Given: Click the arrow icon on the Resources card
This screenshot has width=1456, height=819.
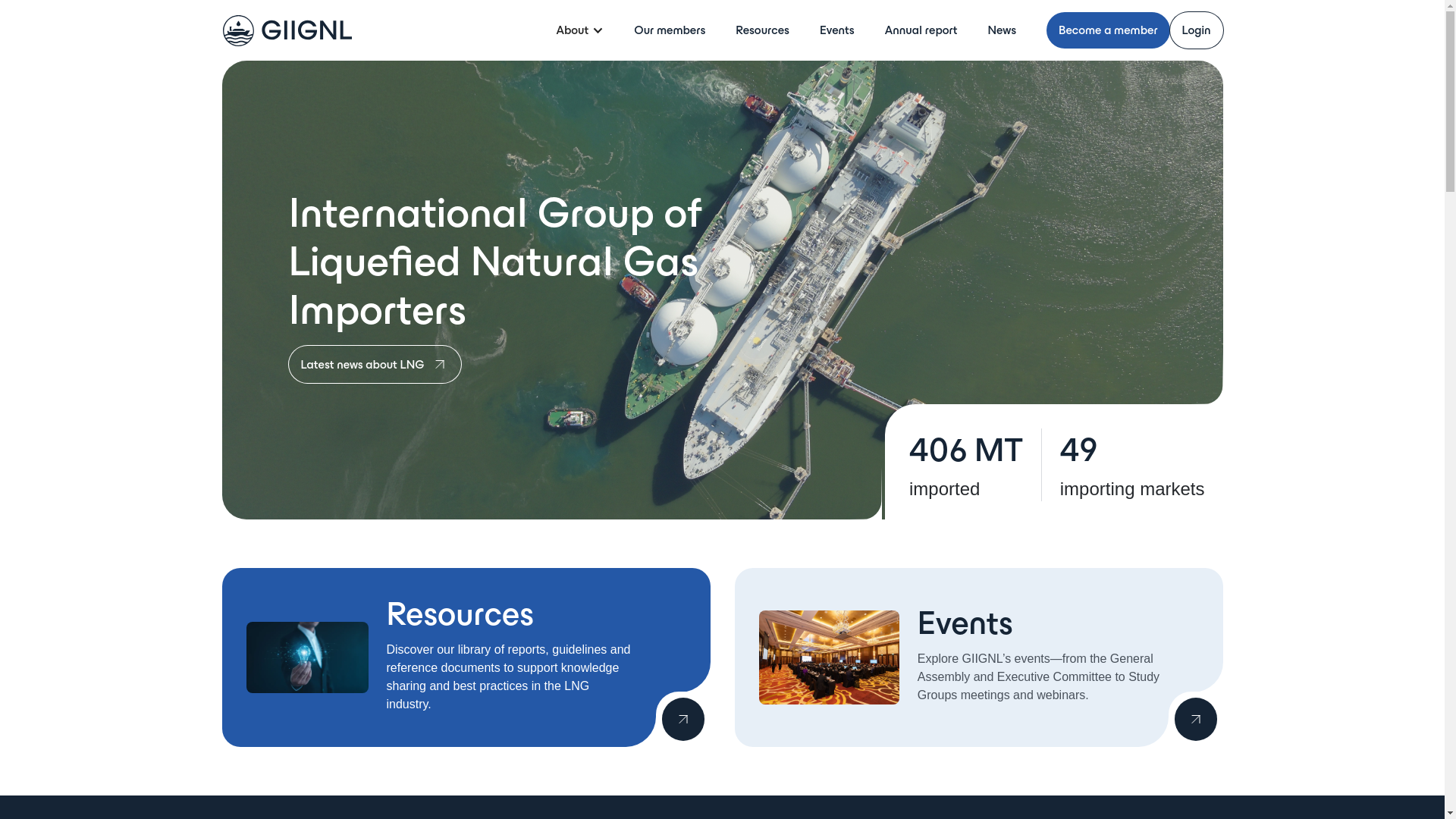Looking at the screenshot, I should (683, 719).
